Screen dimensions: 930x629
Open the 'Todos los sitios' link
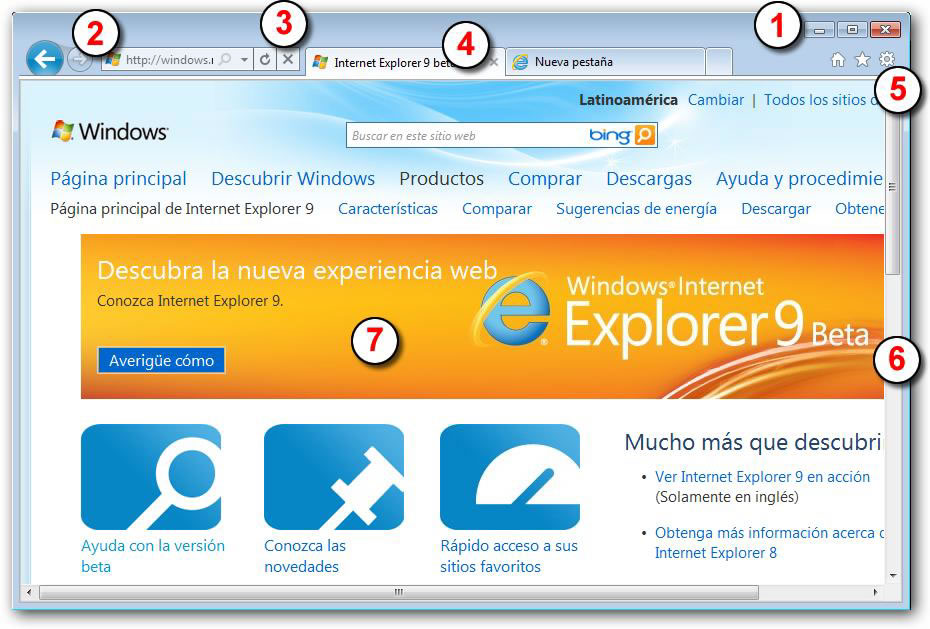tap(821, 100)
